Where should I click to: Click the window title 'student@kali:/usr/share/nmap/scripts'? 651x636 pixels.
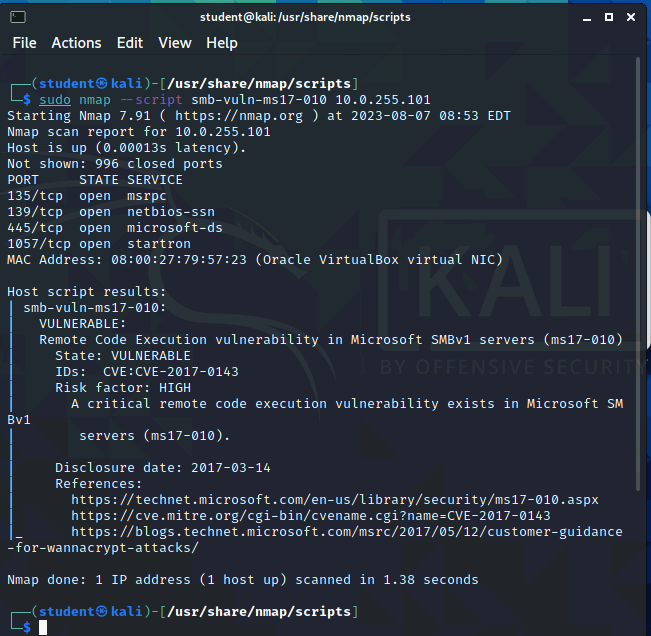[305, 17]
